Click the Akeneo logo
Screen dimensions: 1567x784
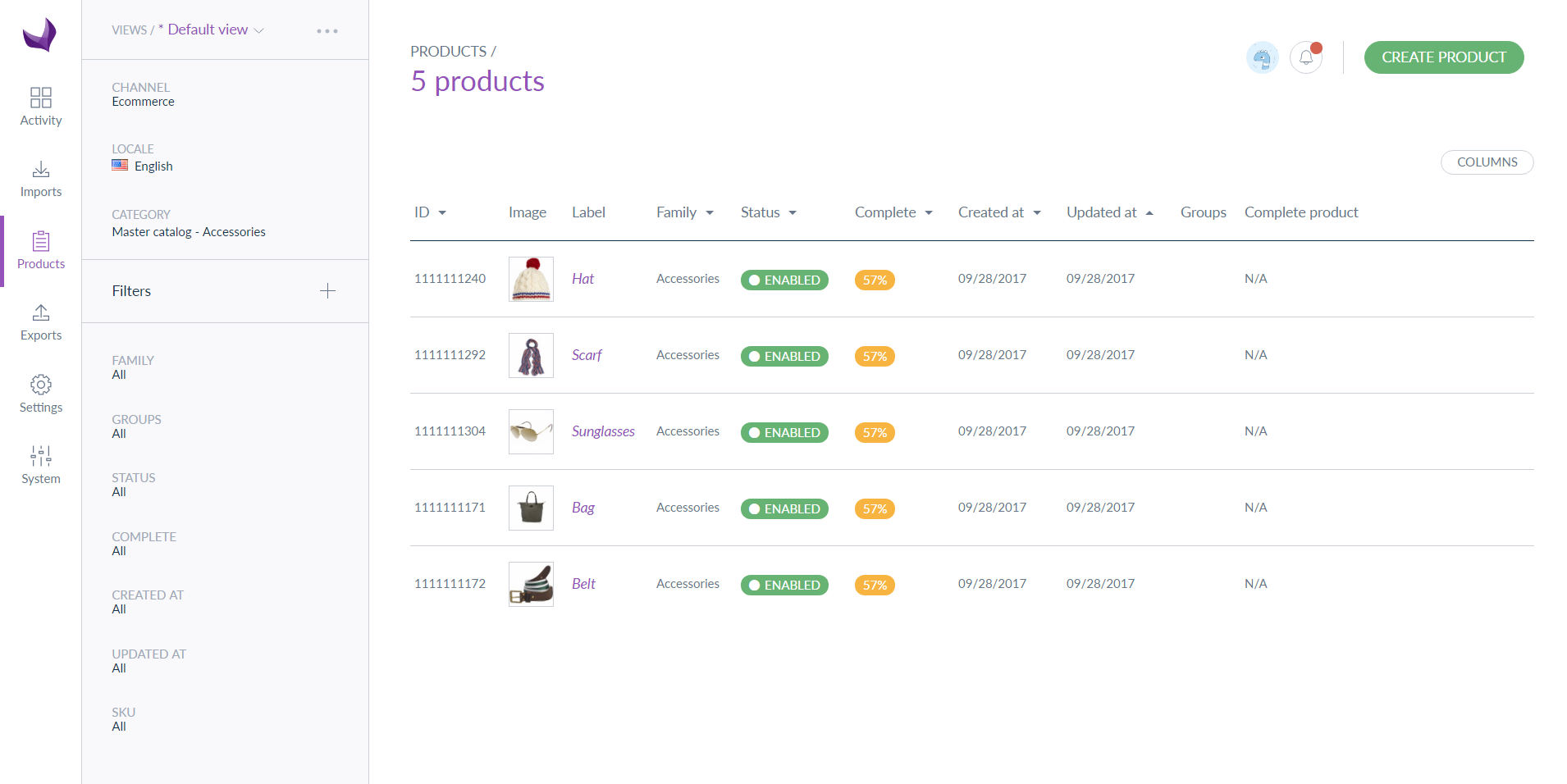pyautogui.click(x=39, y=34)
